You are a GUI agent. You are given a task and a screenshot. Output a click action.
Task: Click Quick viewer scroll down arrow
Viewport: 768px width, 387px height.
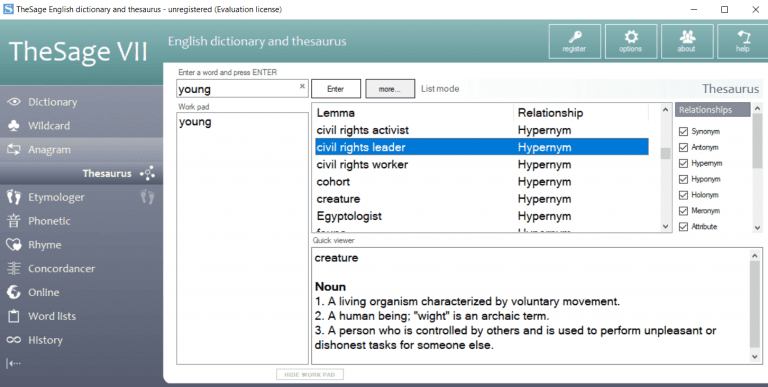click(x=755, y=357)
